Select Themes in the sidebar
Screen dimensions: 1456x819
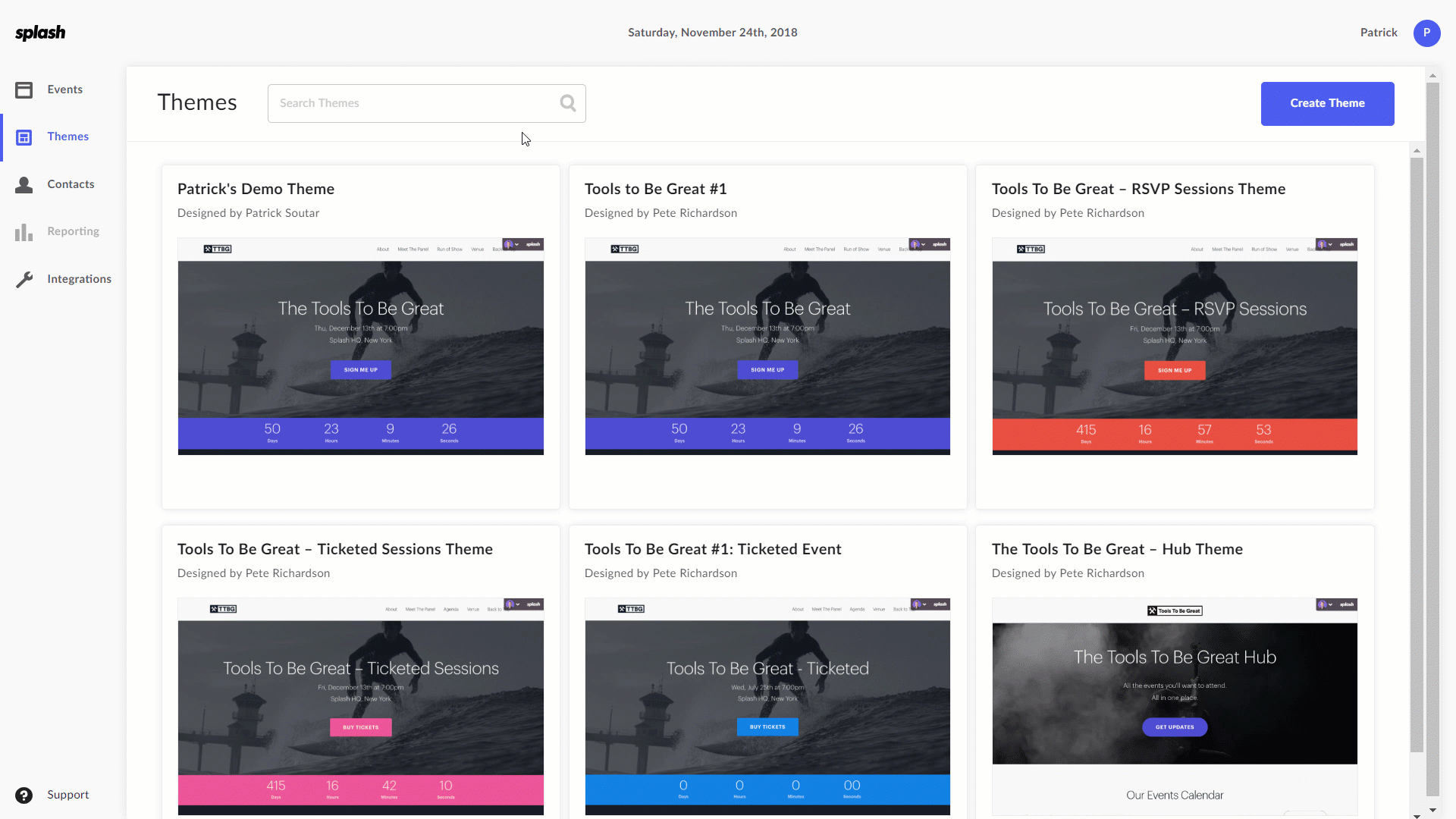click(x=67, y=136)
